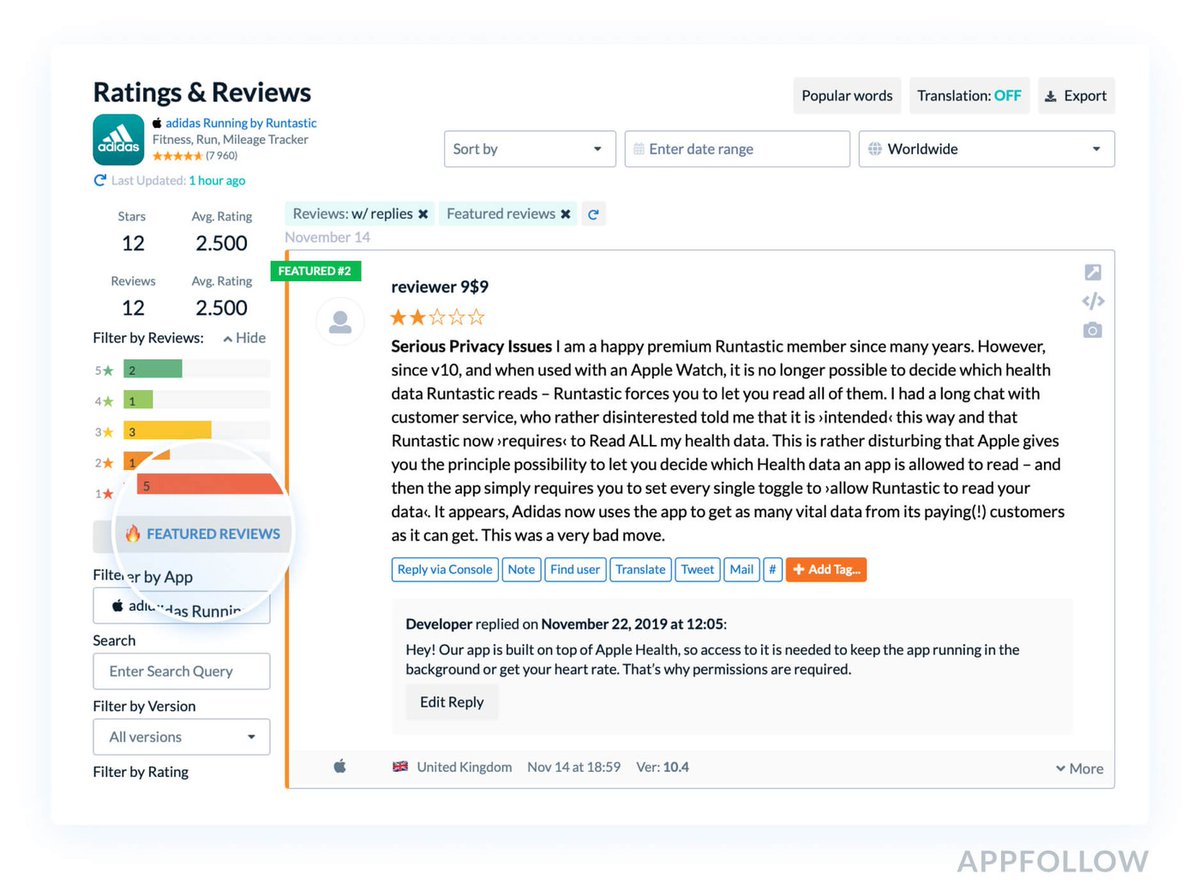Image resolution: width=1200 pixels, height=885 pixels.
Task: Click the Popular words button
Action: pyautogui.click(x=847, y=96)
